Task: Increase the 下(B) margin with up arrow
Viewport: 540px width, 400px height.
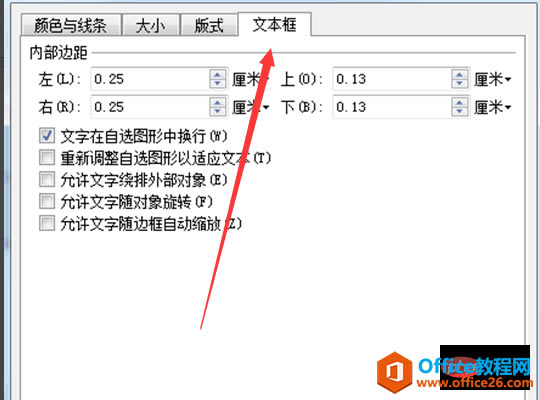Action: [x=459, y=102]
